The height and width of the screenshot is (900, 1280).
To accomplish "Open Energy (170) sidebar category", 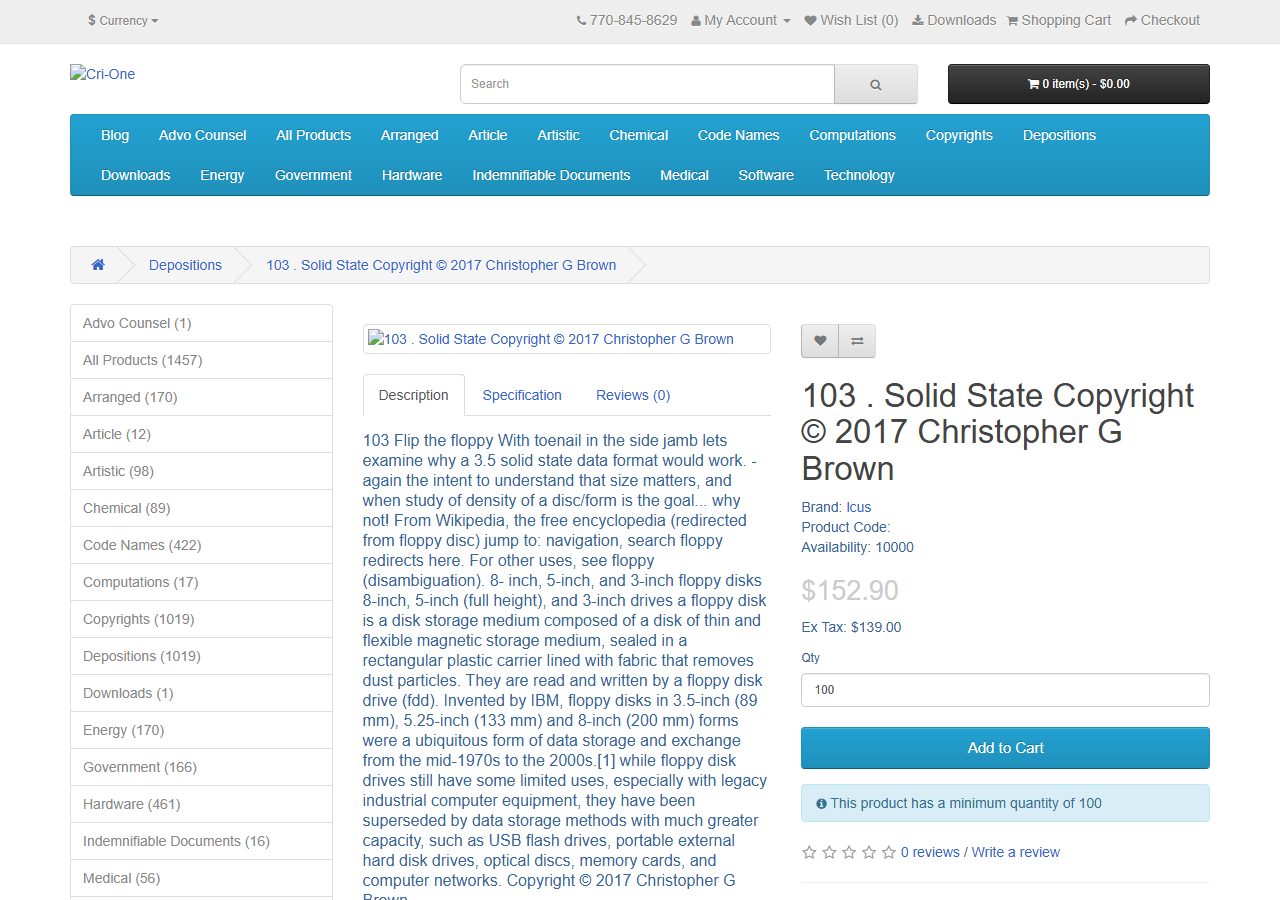I will 201,730.
